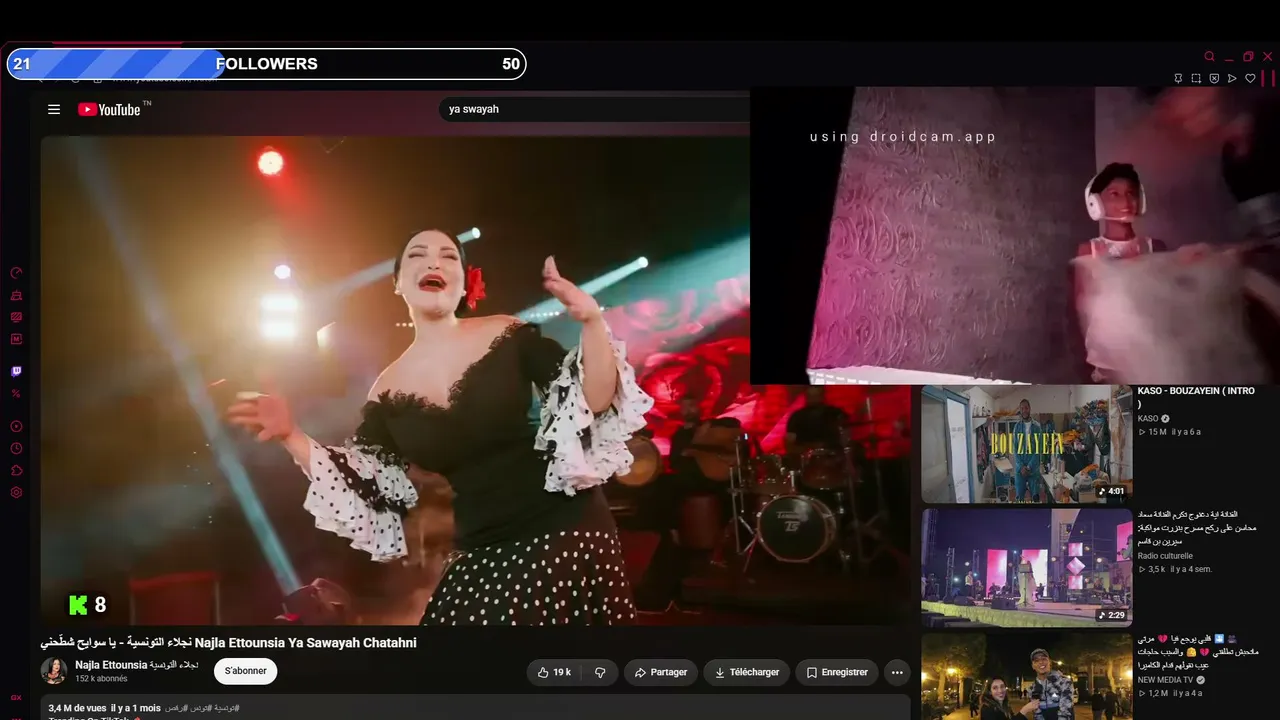Save video with the Enregistrer button
1280x720 pixels.
[x=837, y=673]
